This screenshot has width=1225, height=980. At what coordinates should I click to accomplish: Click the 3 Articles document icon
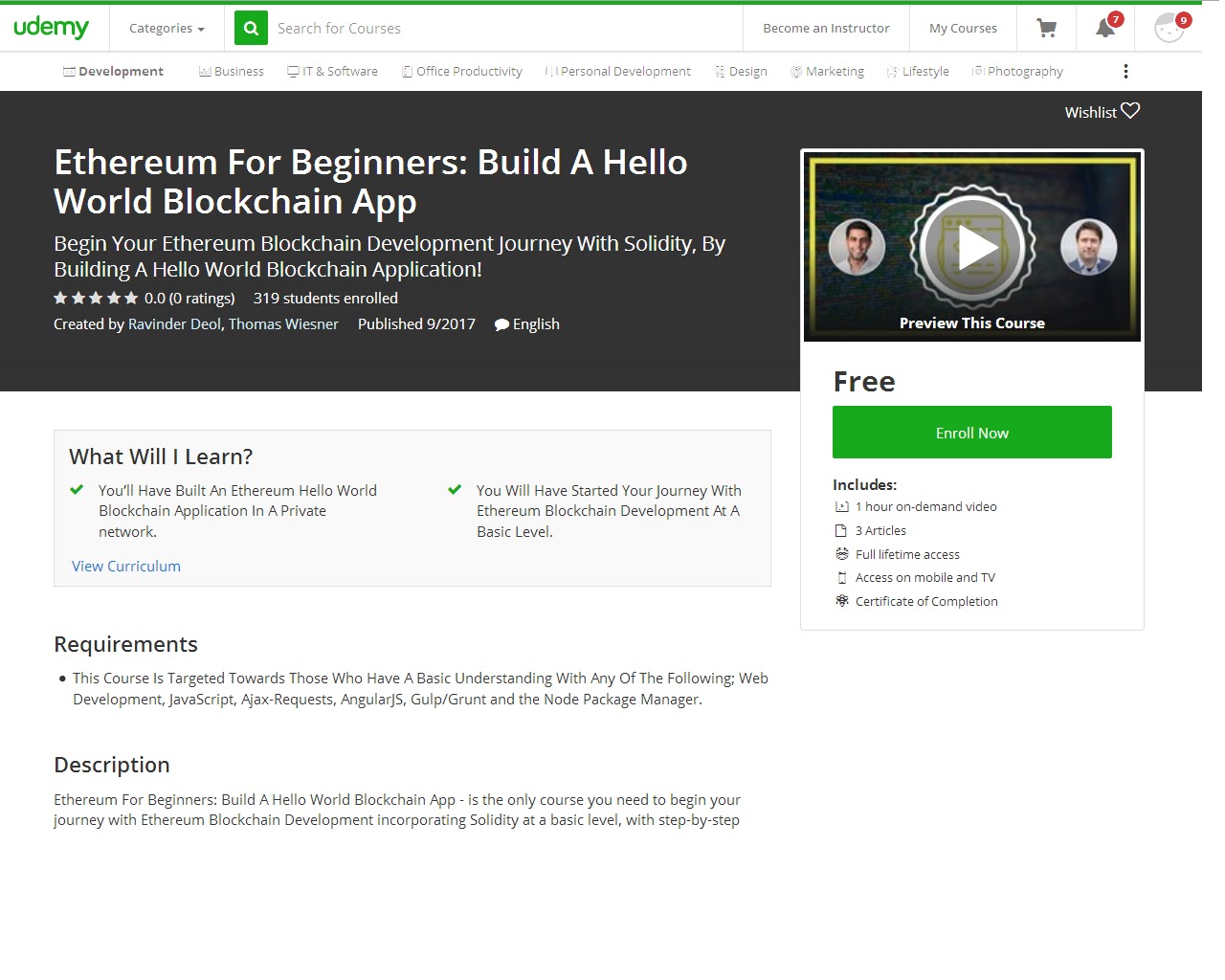point(841,531)
